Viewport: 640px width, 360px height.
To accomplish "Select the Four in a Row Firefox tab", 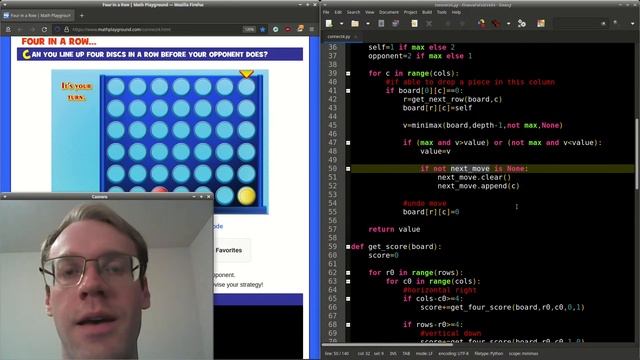I will (38, 16).
